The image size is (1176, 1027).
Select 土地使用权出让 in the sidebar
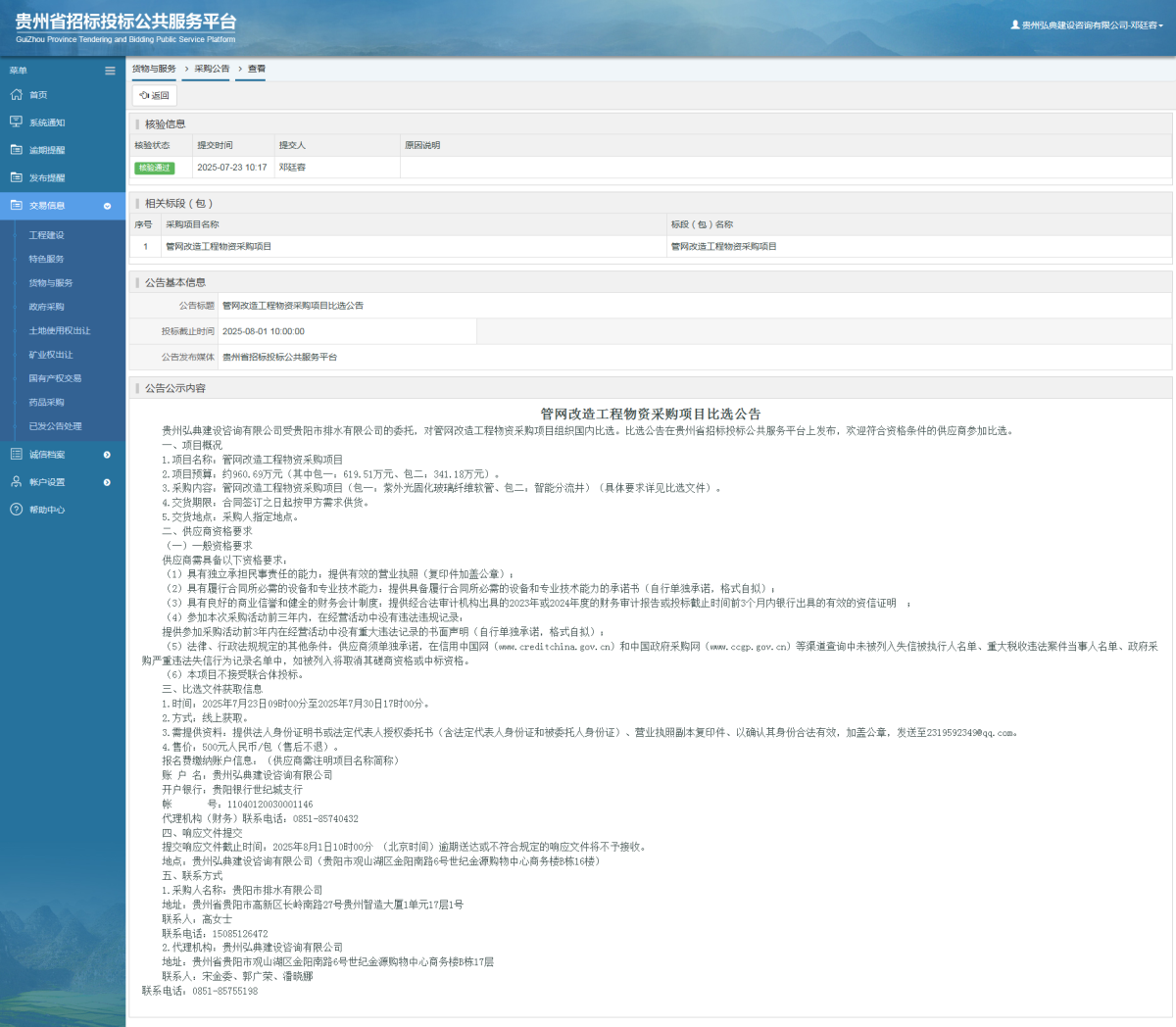coord(59,331)
